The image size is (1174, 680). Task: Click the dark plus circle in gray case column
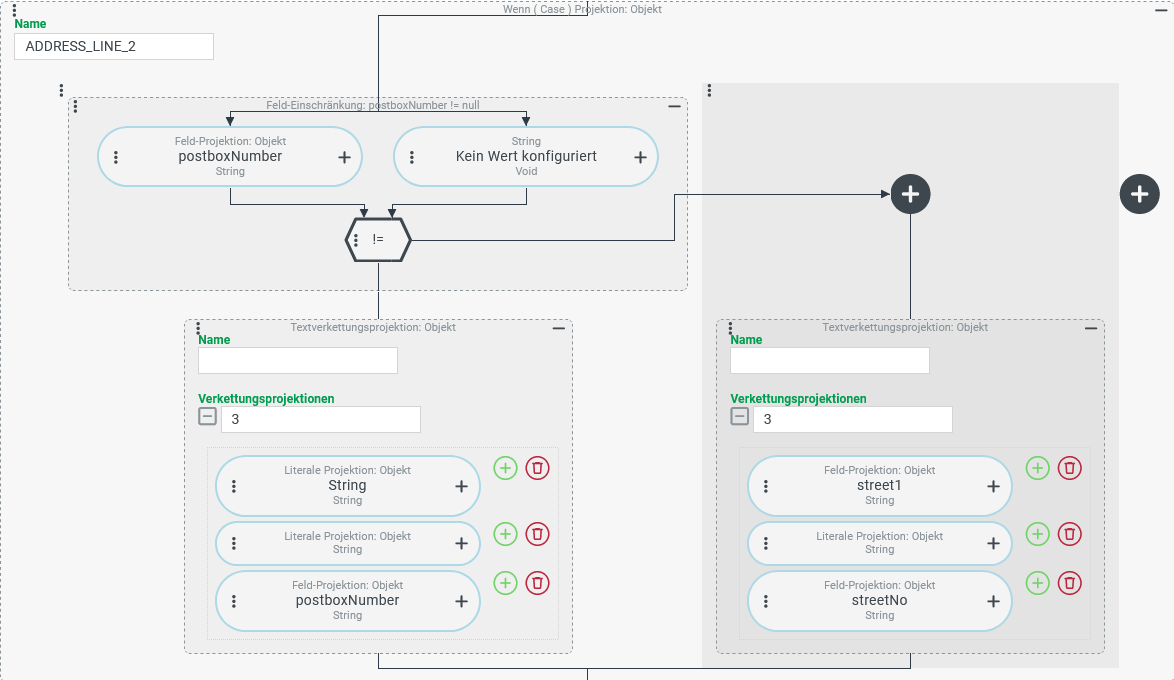(910, 193)
